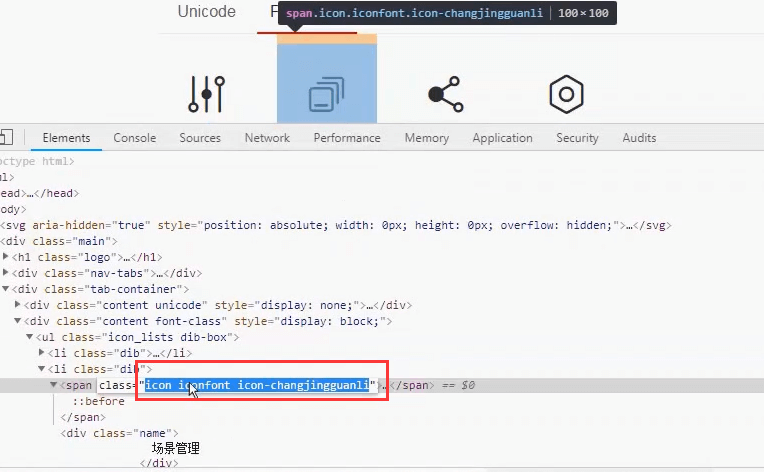Viewport: 764px width, 472px height.
Task: Select the doctype html row
Action: [37, 161]
